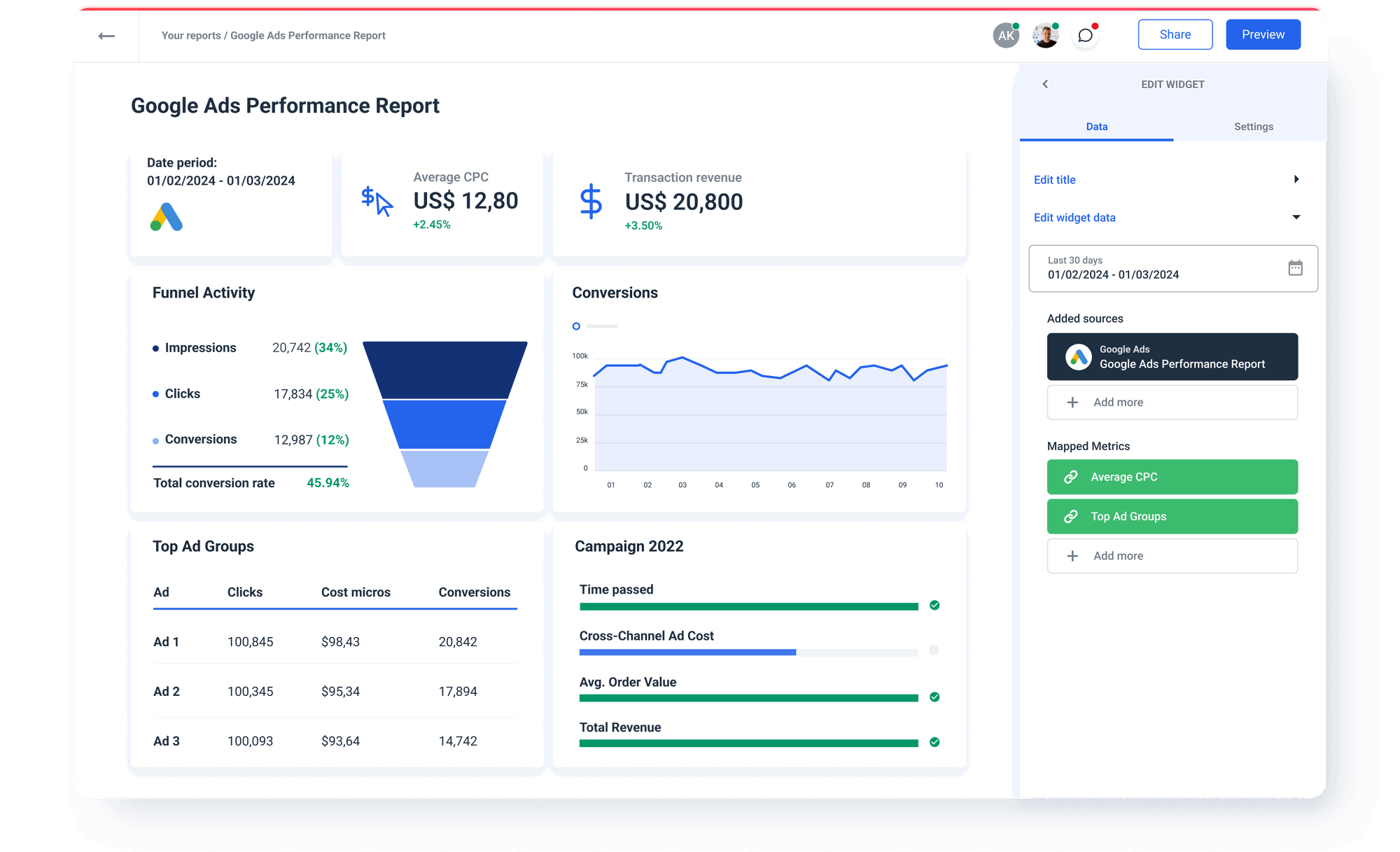Click the back arrow in the top navigation
1400x852 pixels.
[107, 35]
